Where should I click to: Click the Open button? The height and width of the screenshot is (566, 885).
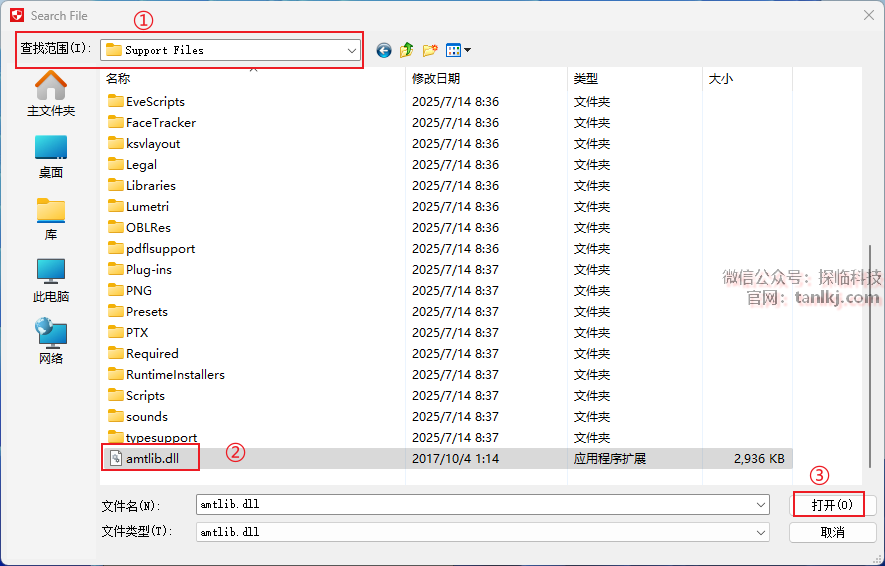click(832, 504)
